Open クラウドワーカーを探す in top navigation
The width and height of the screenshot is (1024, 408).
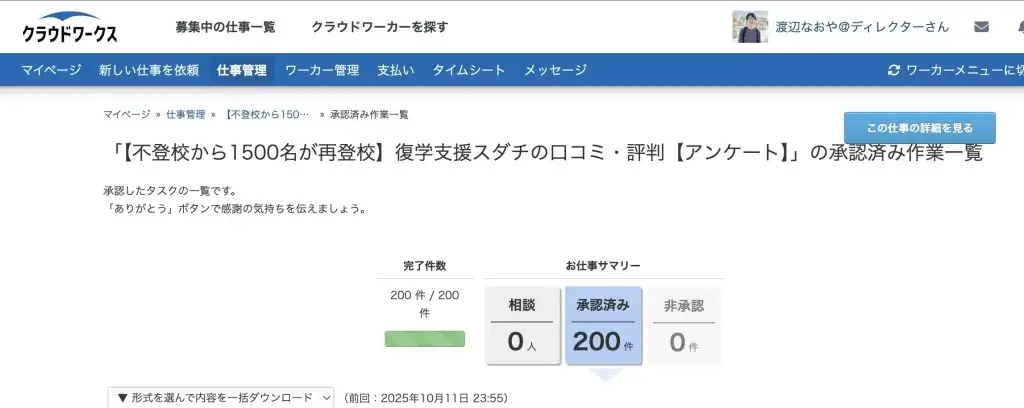pos(379,27)
